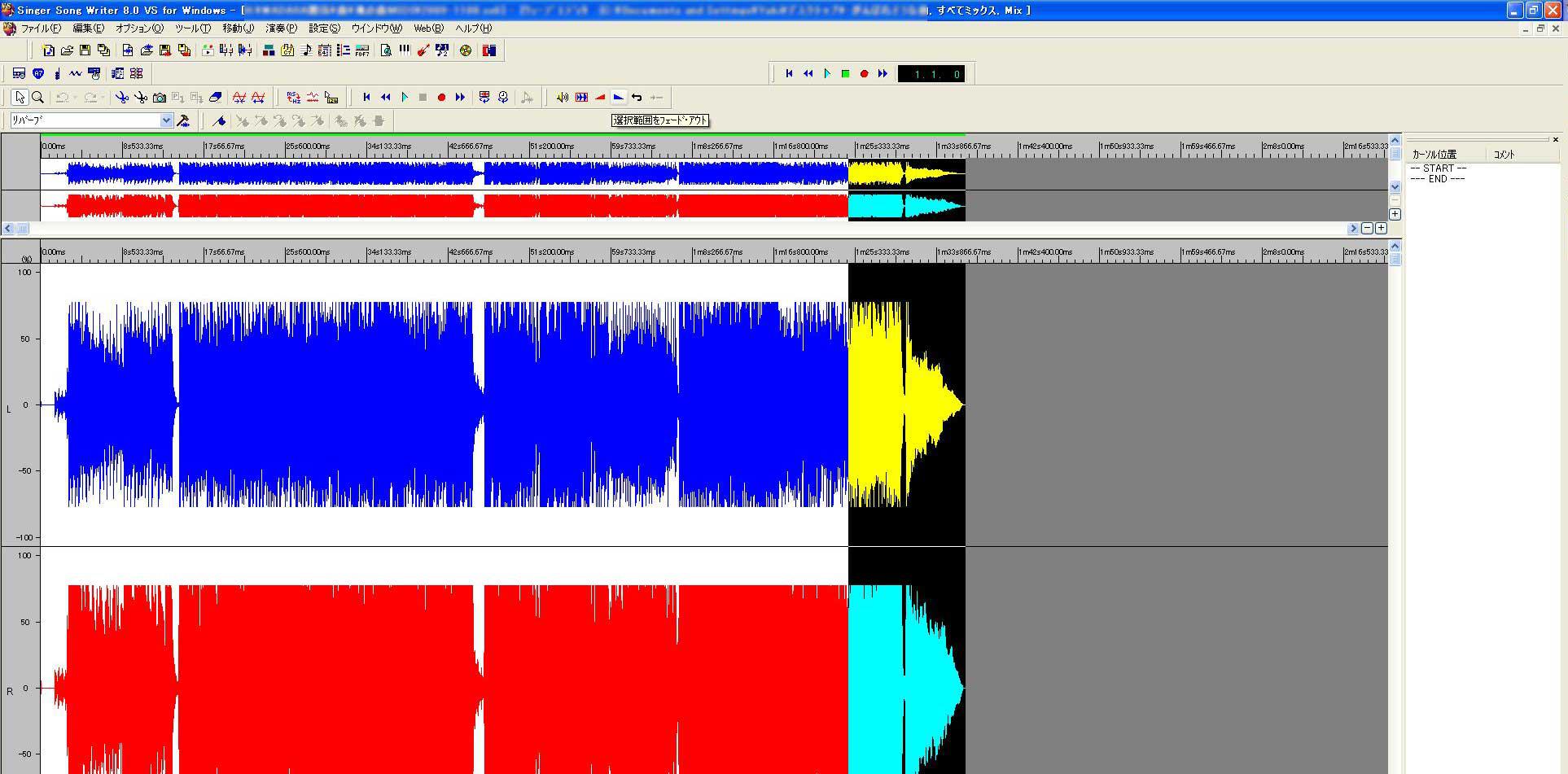This screenshot has width=1568, height=774.
Task: Click overview vertical scrollbar down arrow
Action: pyautogui.click(x=1395, y=186)
